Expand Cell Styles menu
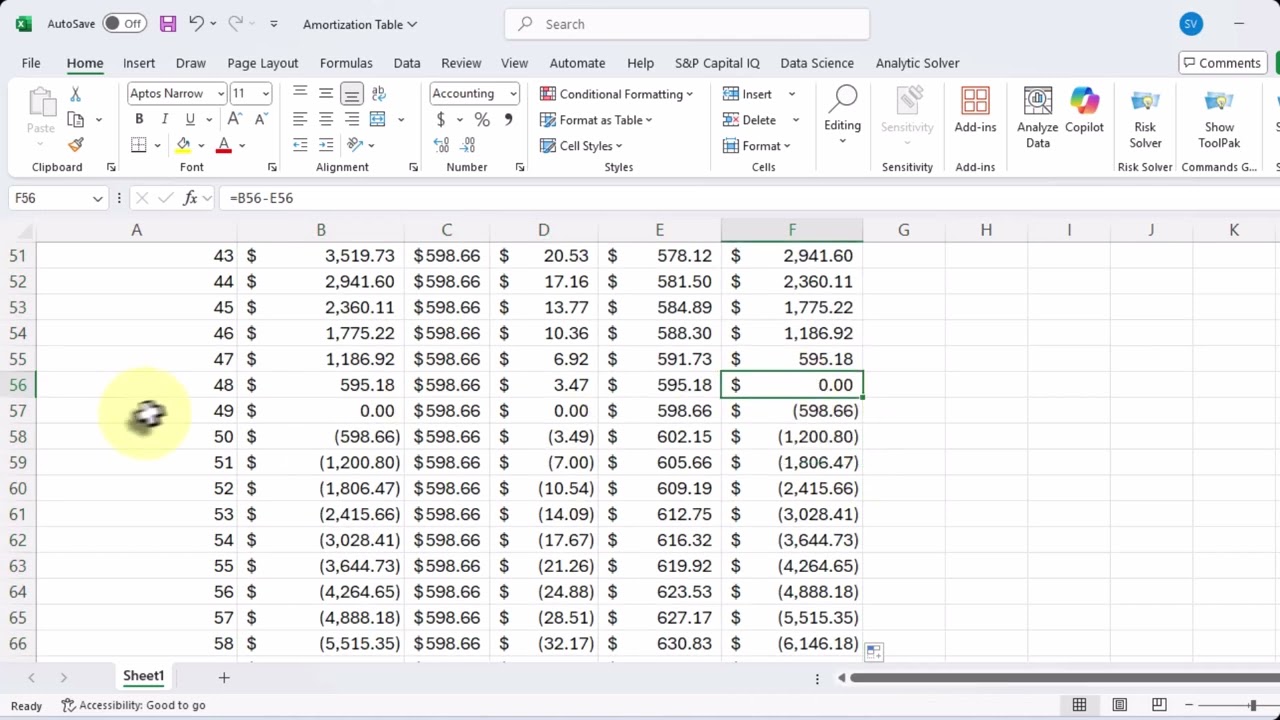Viewport: 1280px width, 720px height. [581, 146]
